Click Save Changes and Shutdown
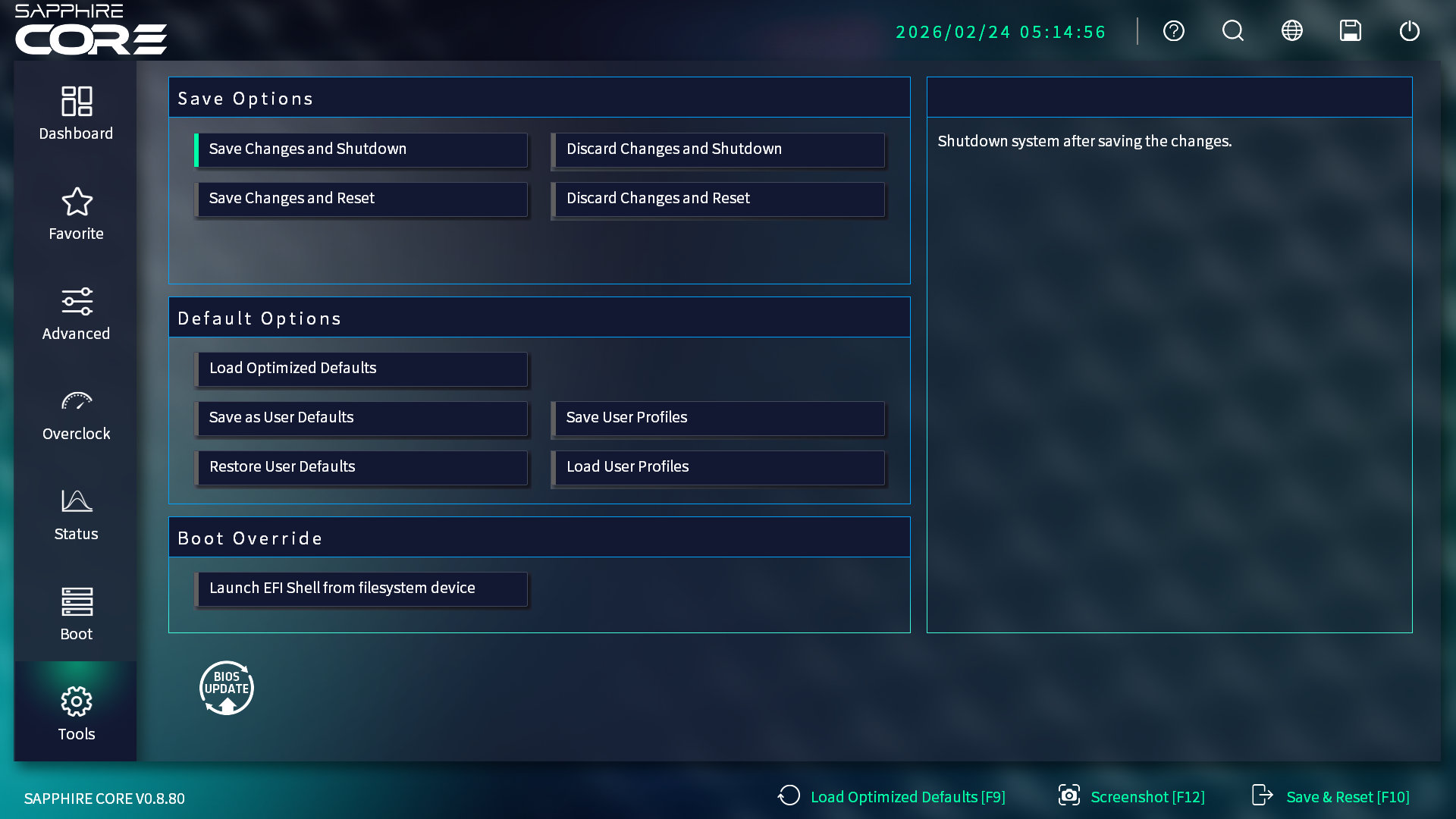 click(x=361, y=149)
